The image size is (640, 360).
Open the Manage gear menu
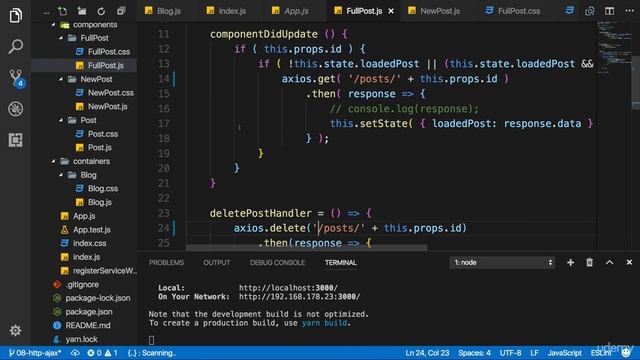click(16, 330)
